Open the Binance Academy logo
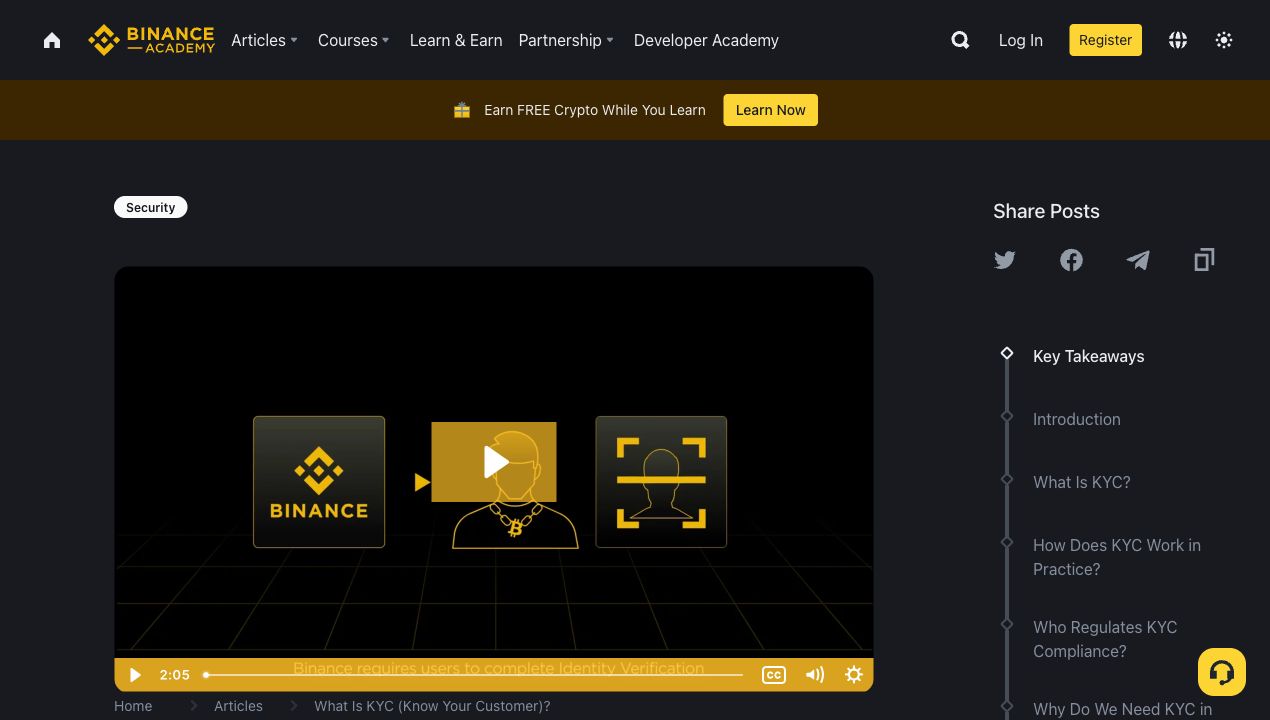Screen dimensions: 1270x720 pyautogui.click(x=151, y=40)
